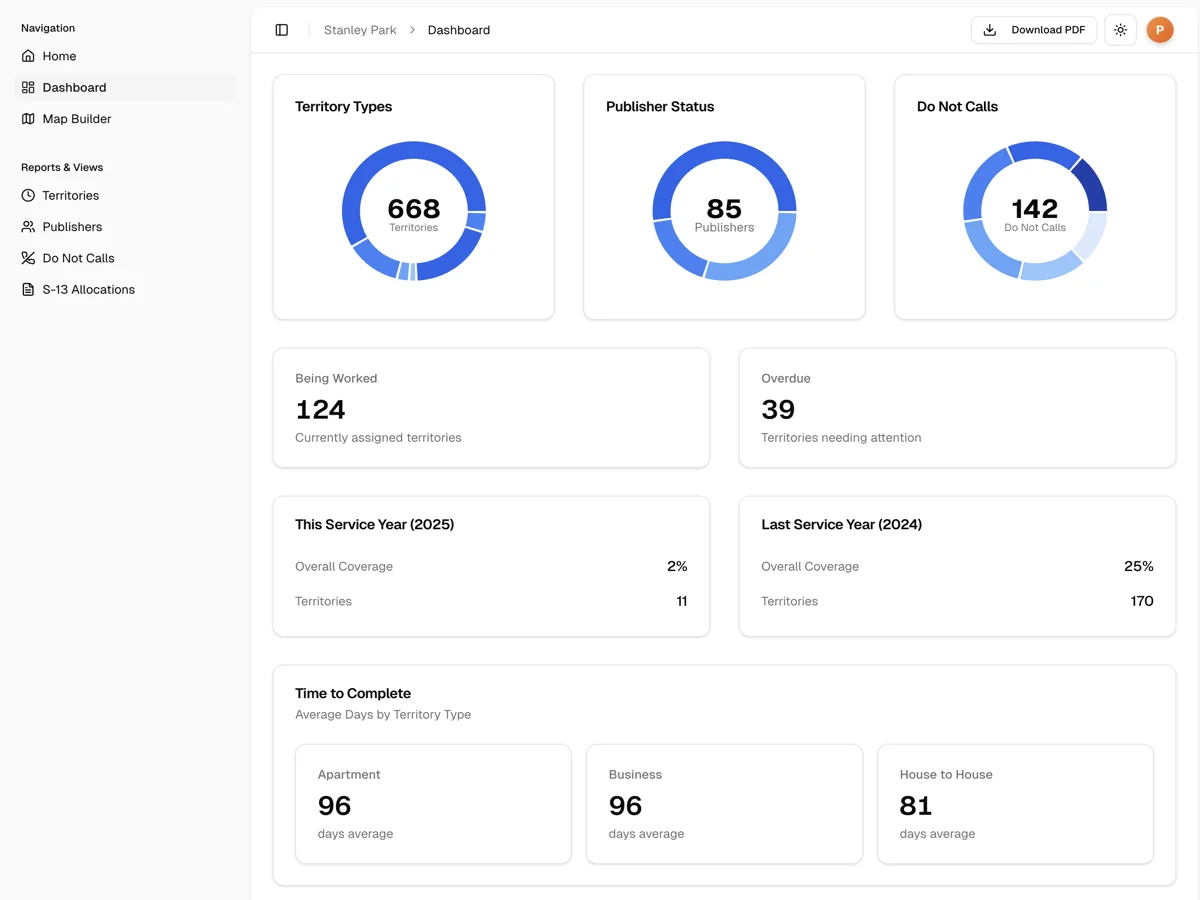Click the download icon inside Download PDF
The height and width of the screenshot is (900, 1200).
tap(989, 30)
